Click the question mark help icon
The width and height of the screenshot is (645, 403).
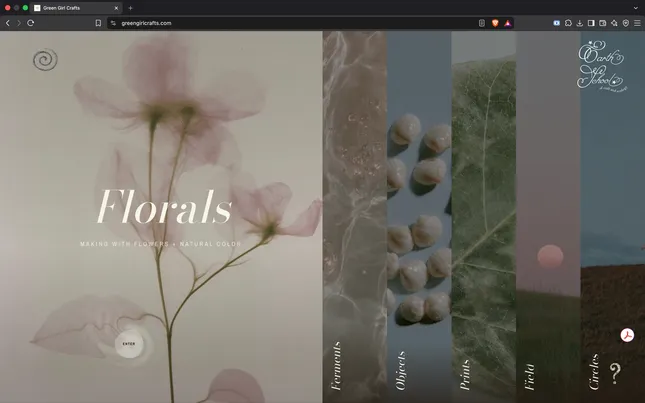615,373
